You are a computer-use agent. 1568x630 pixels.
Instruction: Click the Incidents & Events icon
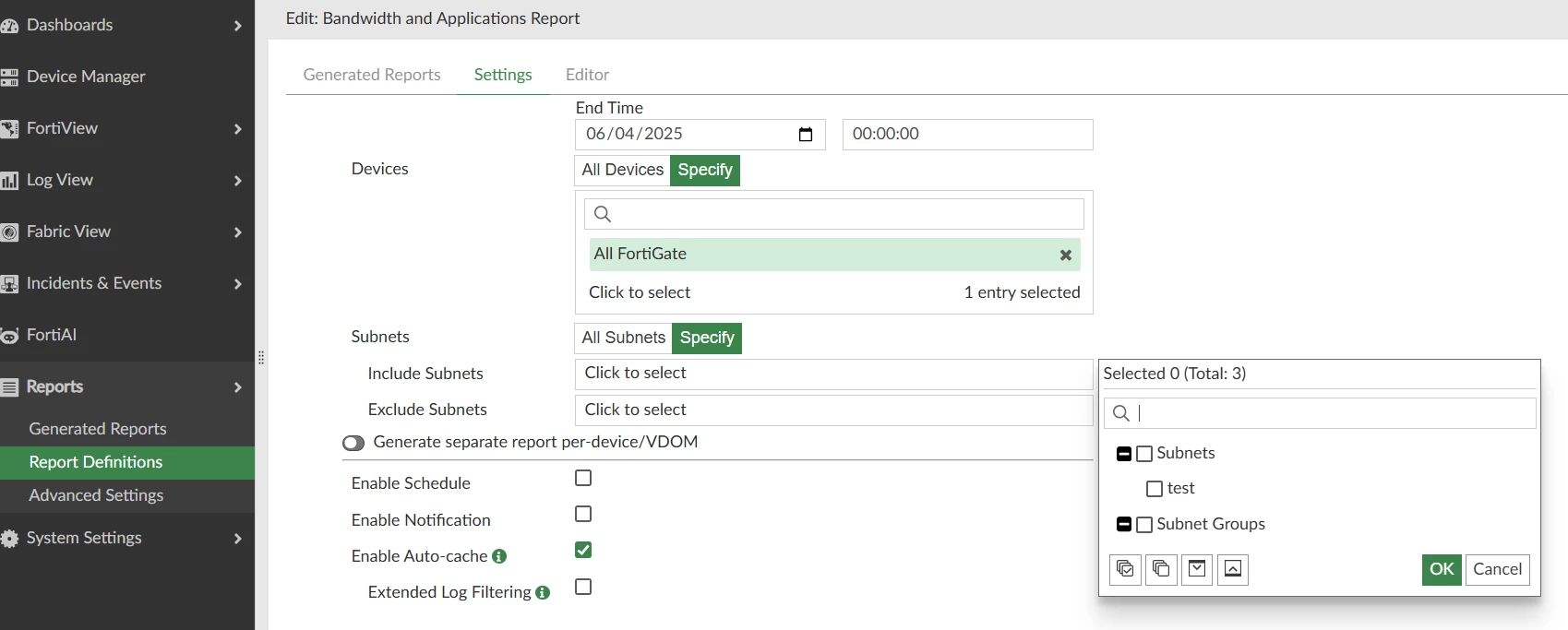[9, 284]
